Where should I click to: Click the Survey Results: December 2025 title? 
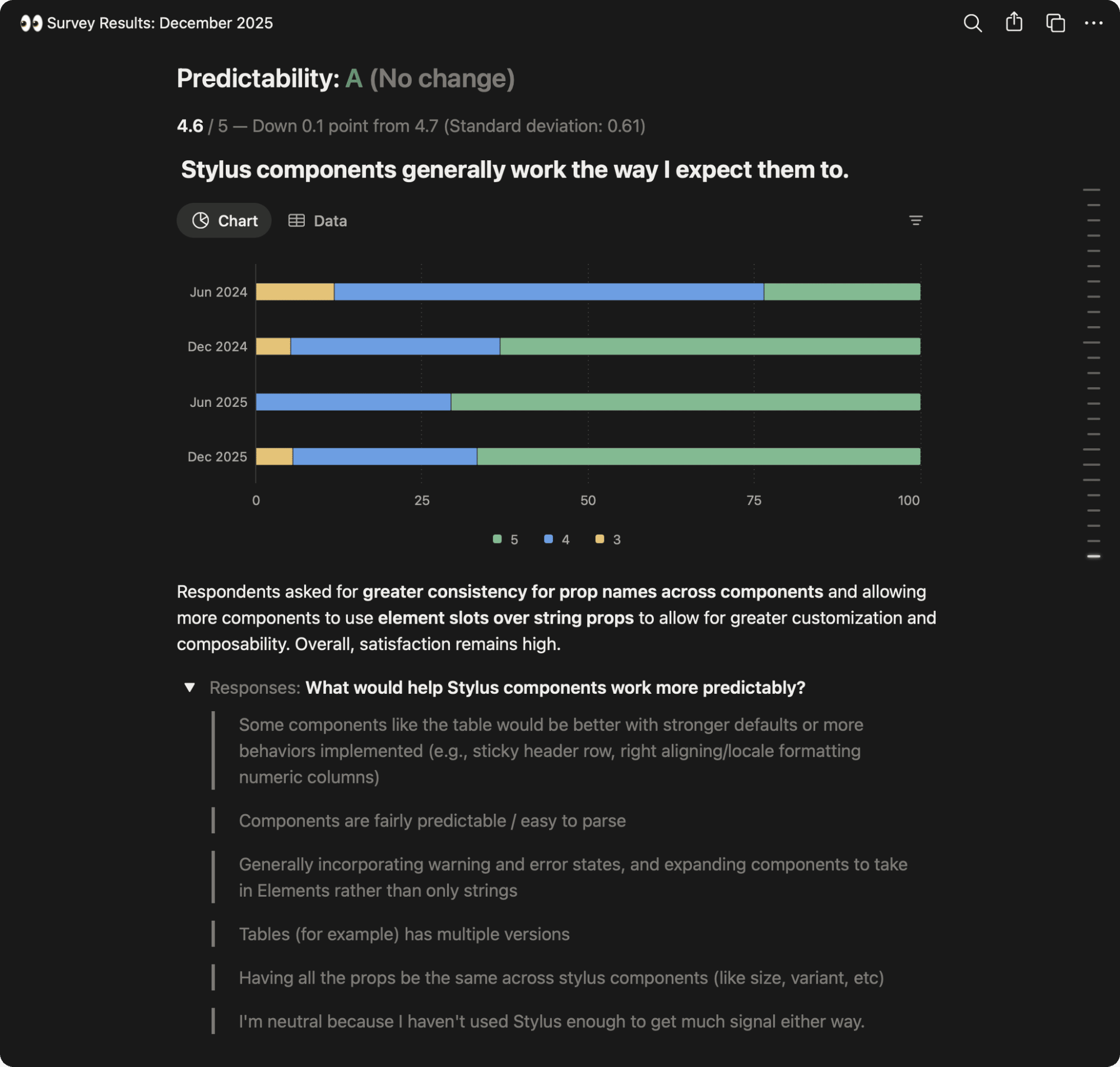point(160,24)
